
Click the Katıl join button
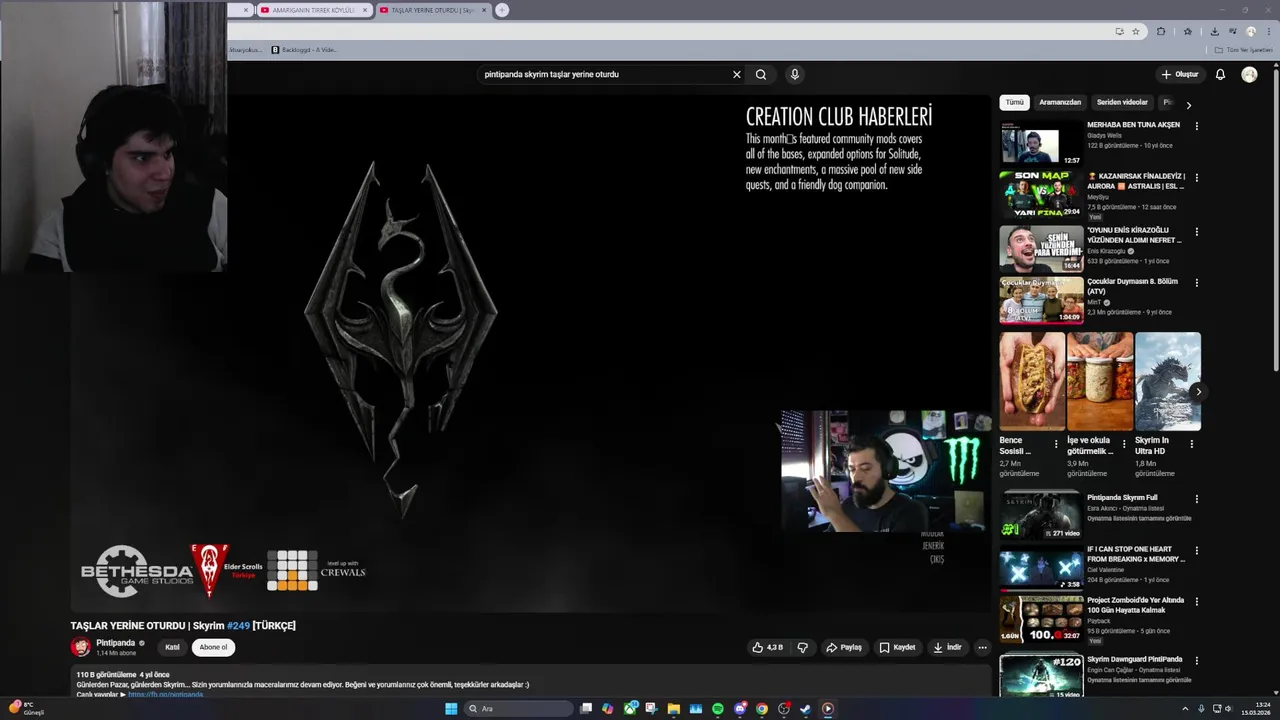[x=172, y=647]
